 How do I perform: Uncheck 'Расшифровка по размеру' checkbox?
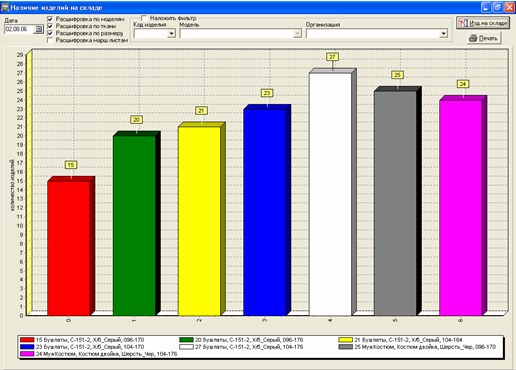tap(50, 33)
